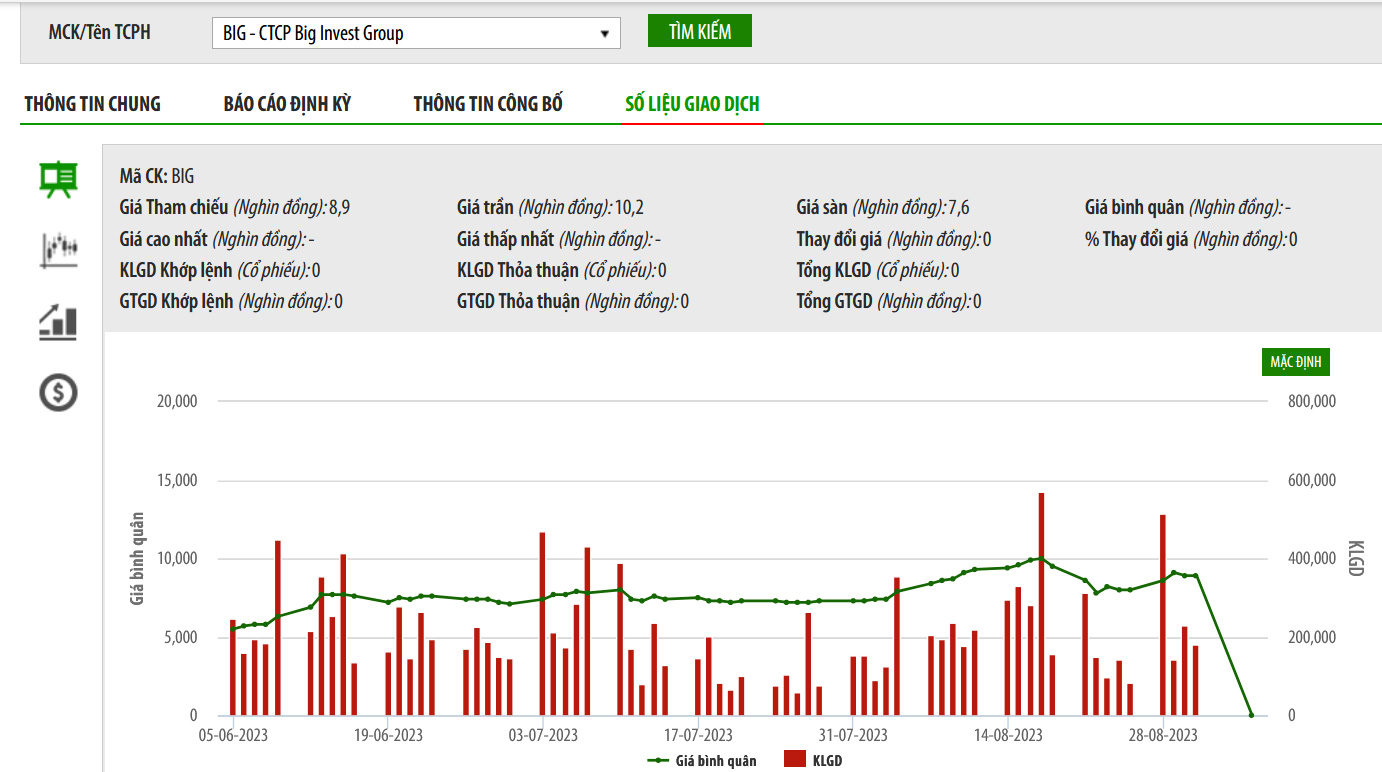Click the red KLGD legend color square
This screenshot has width=1382, height=772.
(795, 761)
